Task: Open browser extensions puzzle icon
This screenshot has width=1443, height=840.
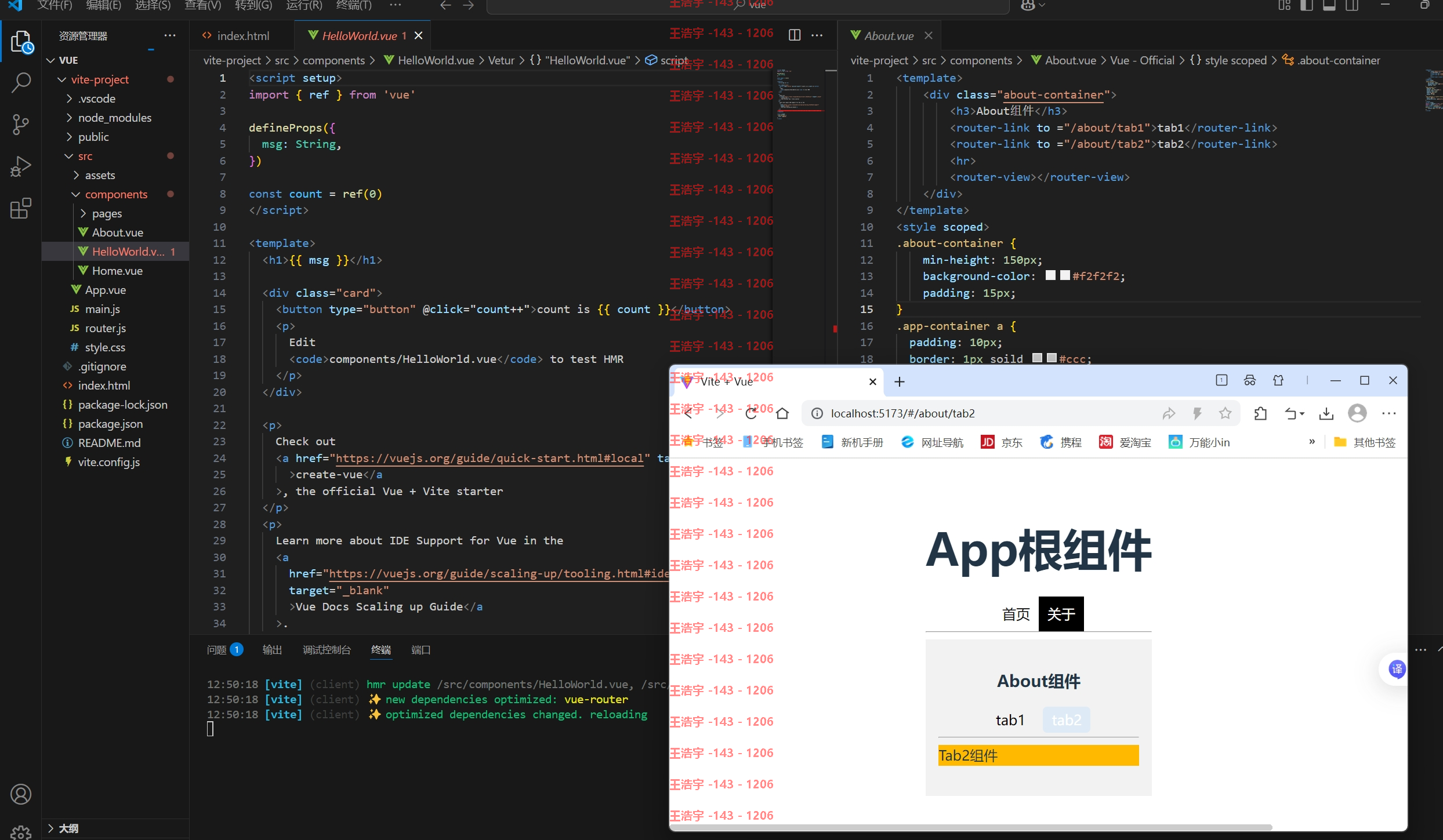Action: click(x=1260, y=413)
